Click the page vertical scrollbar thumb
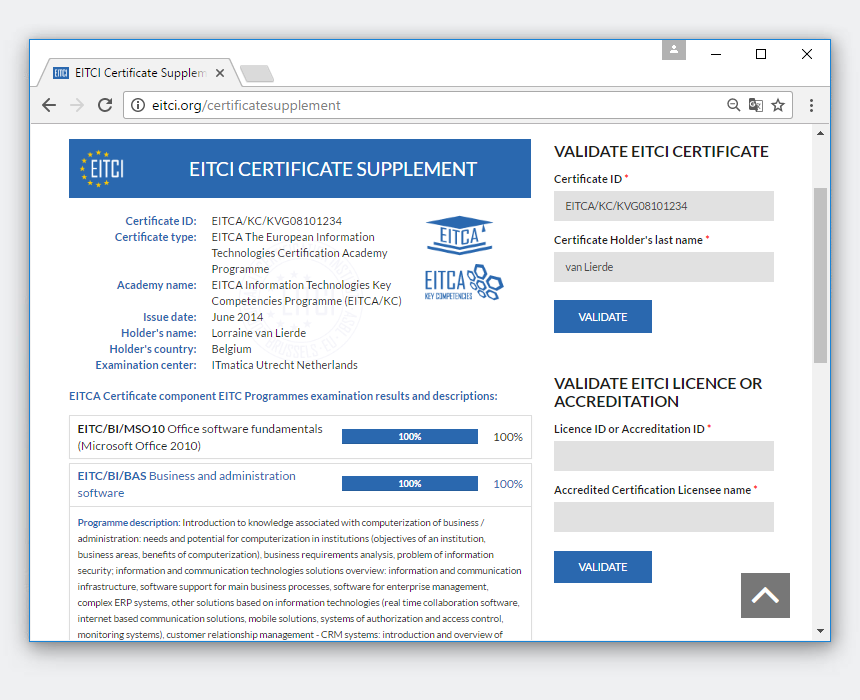This screenshot has width=860, height=700. 821,275
